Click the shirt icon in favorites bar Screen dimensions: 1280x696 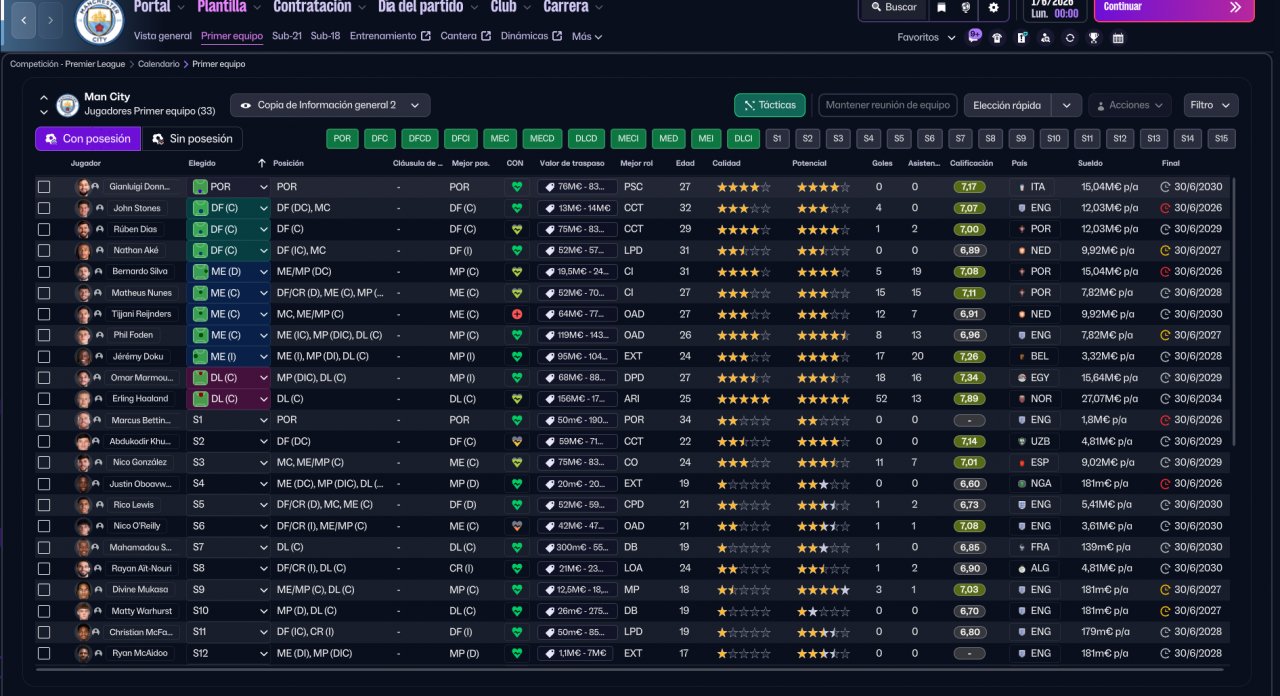997,38
